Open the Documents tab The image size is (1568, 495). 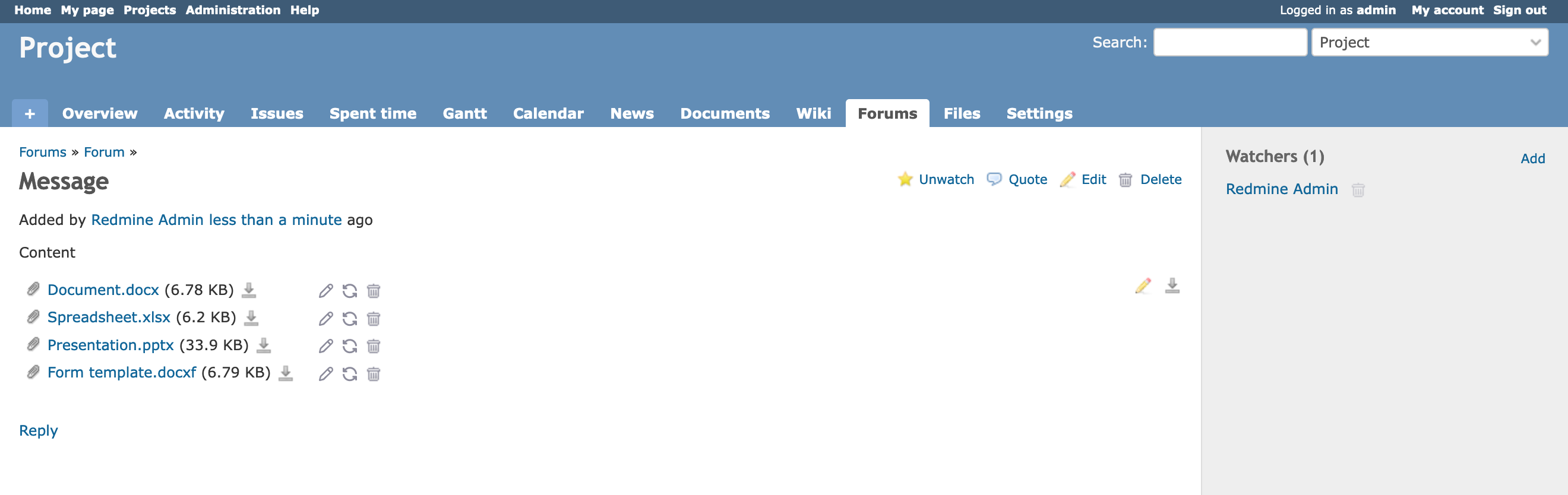725,113
